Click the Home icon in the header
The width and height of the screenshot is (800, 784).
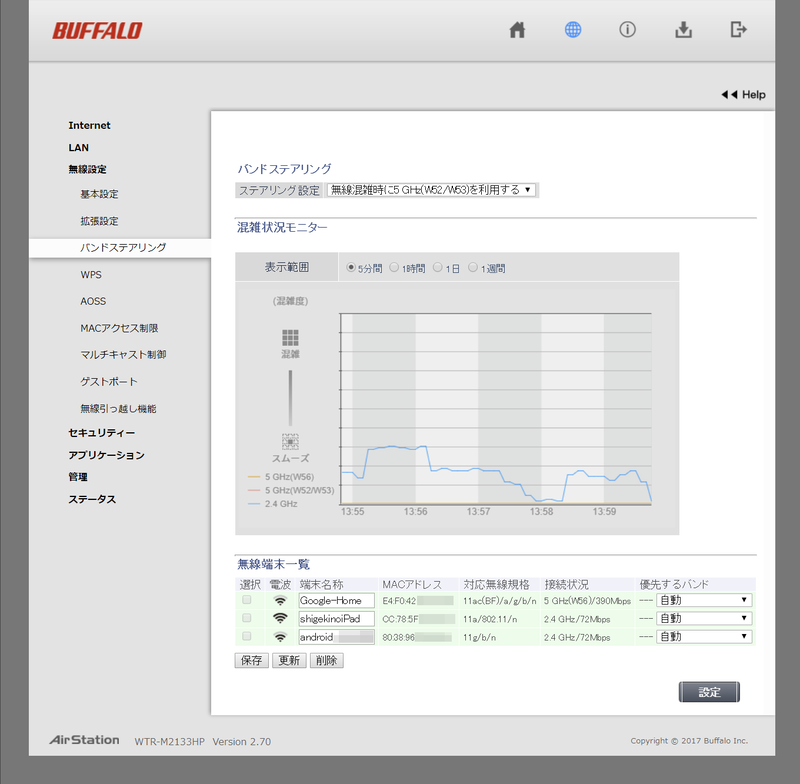(517, 30)
